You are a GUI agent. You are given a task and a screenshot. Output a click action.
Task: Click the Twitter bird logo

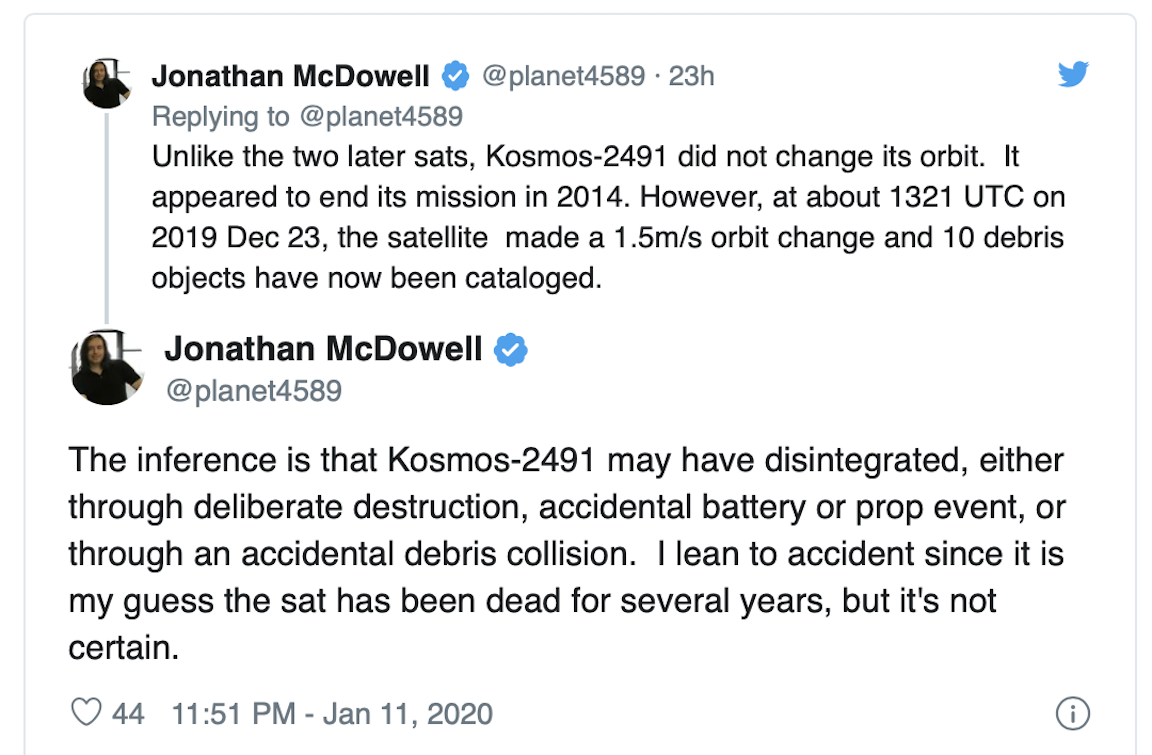click(x=1073, y=73)
